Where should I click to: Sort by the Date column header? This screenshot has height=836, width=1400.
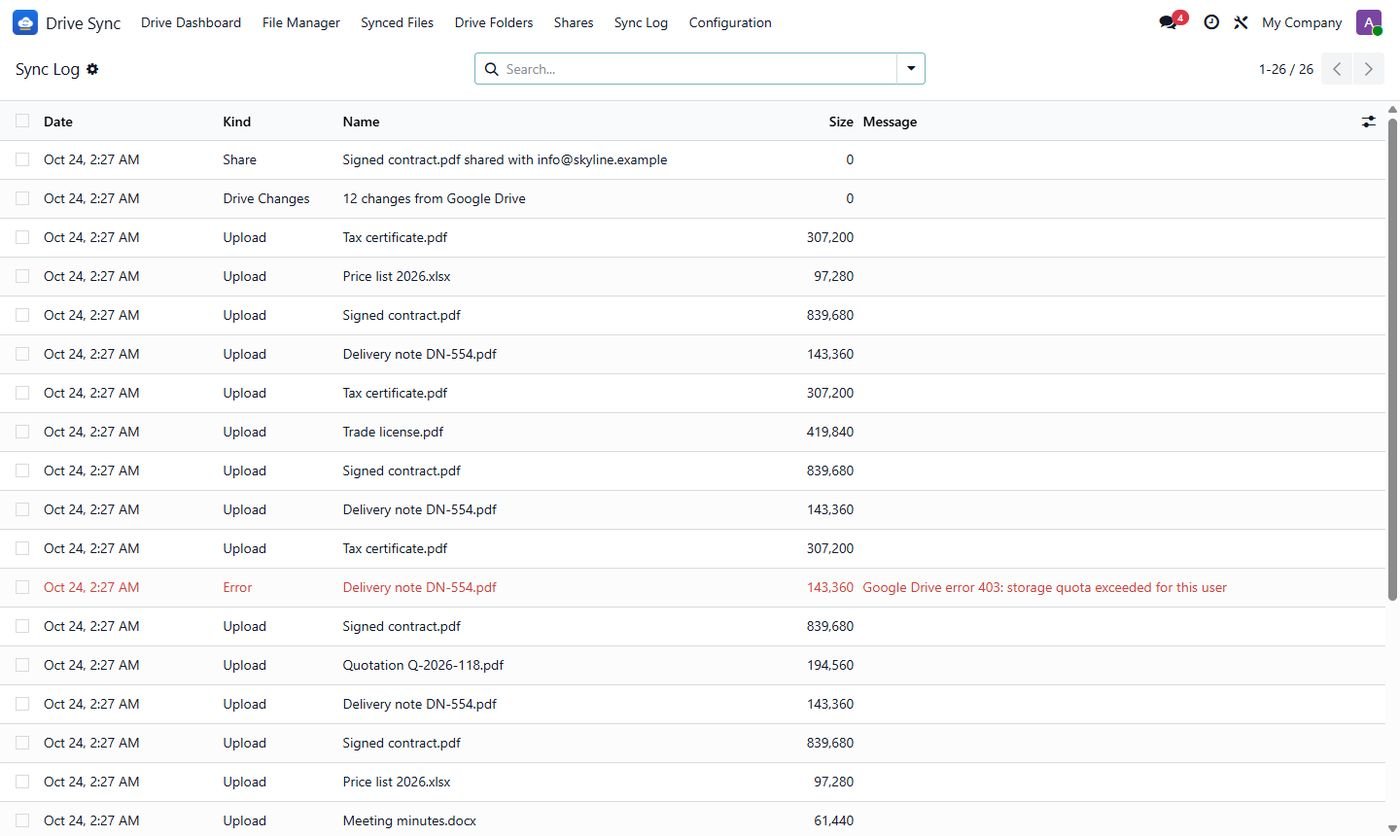pyautogui.click(x=58, y=122)
